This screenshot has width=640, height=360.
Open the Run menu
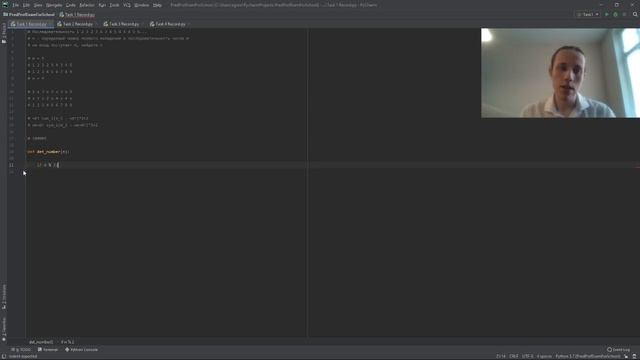point(102,5)
